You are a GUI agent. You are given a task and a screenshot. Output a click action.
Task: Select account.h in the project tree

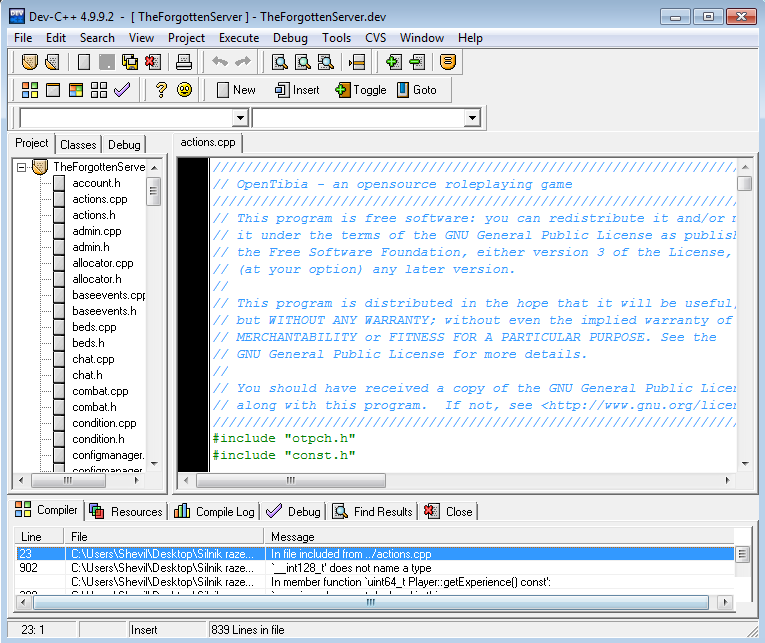96,183
